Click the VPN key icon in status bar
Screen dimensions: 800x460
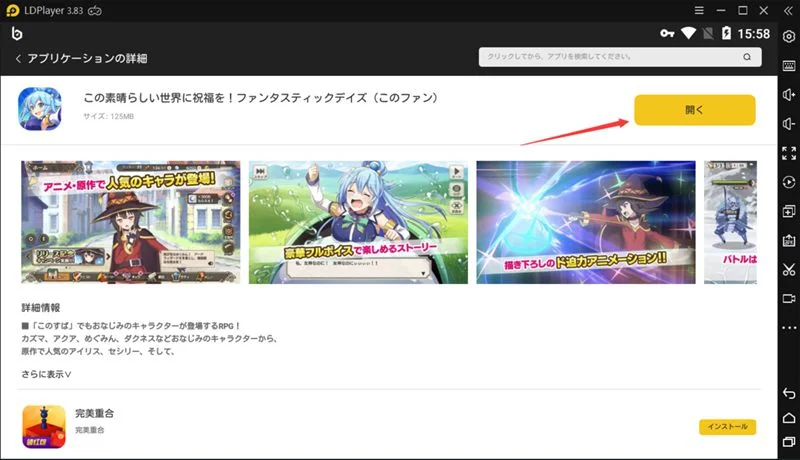667,34
